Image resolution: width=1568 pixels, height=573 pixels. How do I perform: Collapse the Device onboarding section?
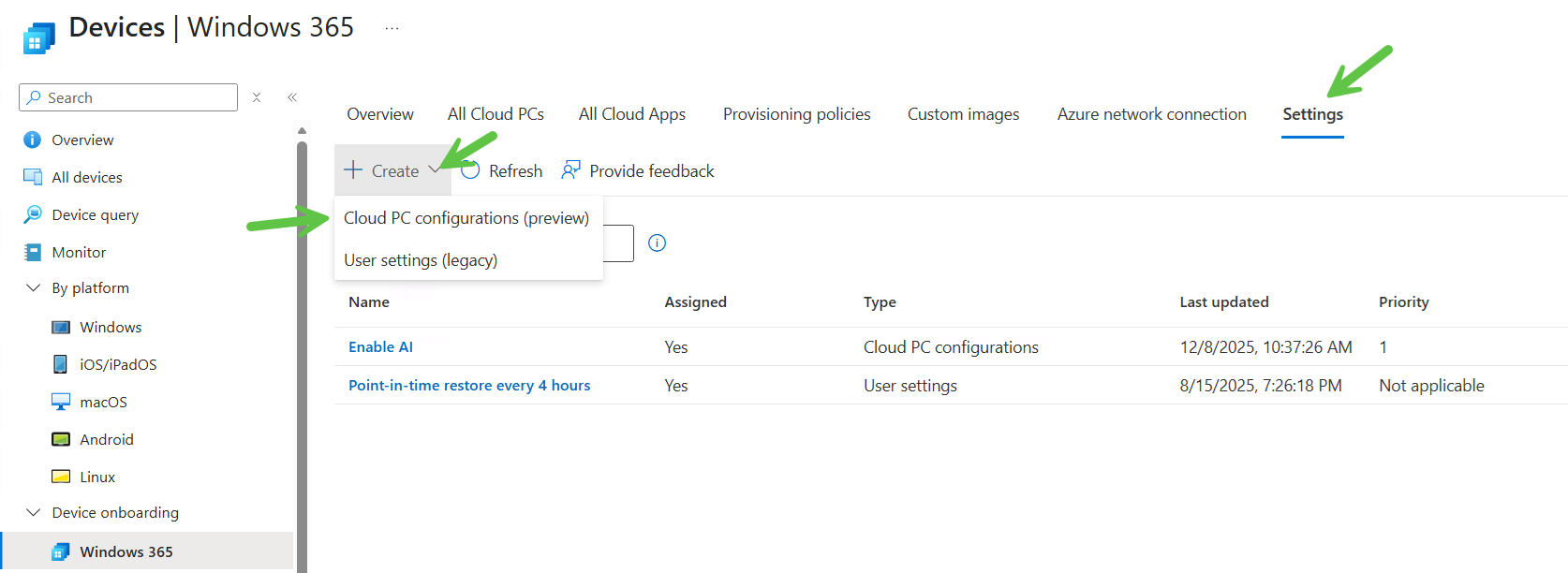pyautogui.click(x=33, y=512)
